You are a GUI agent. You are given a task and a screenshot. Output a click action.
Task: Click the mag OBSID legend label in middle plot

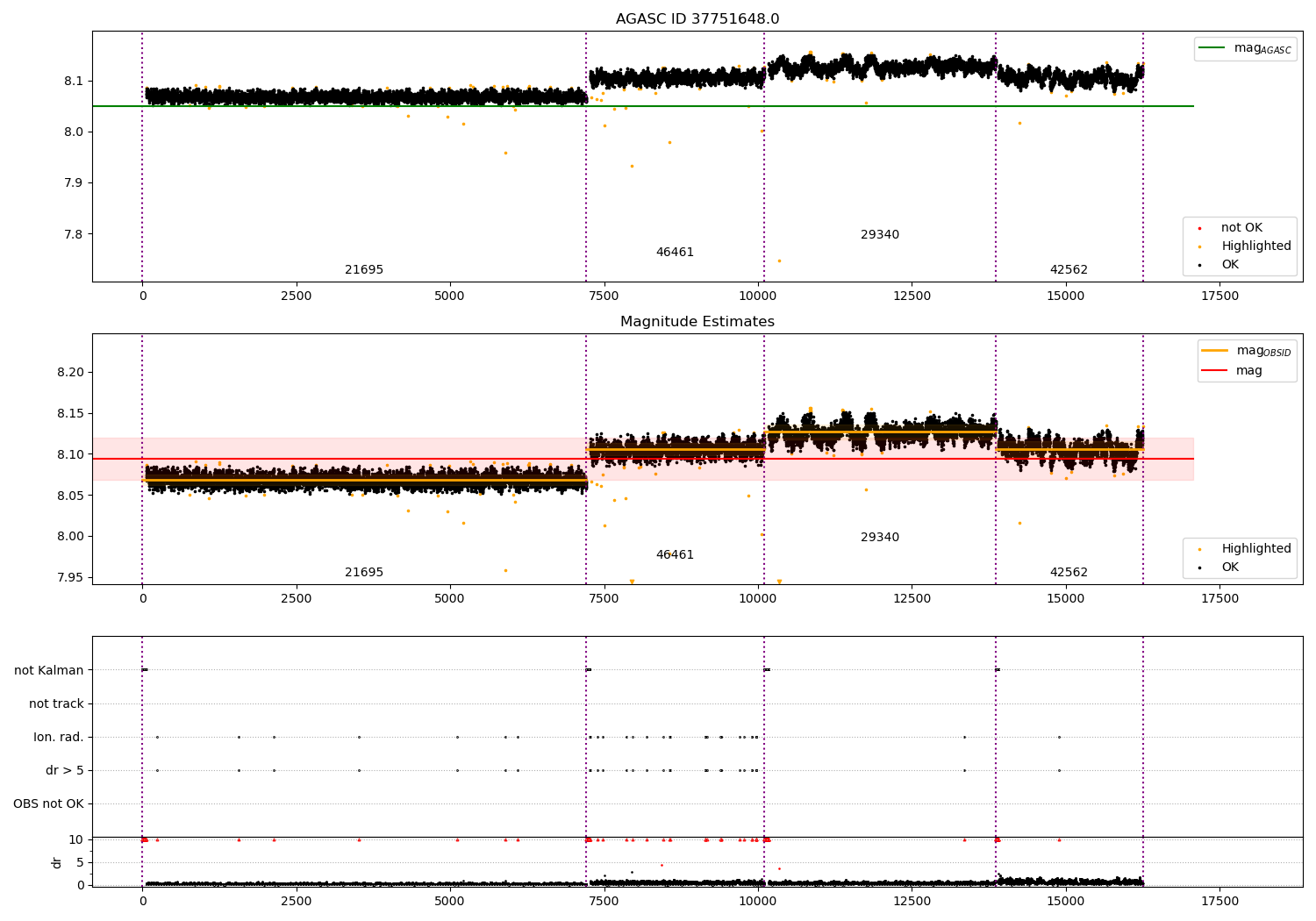[1264, 351]
